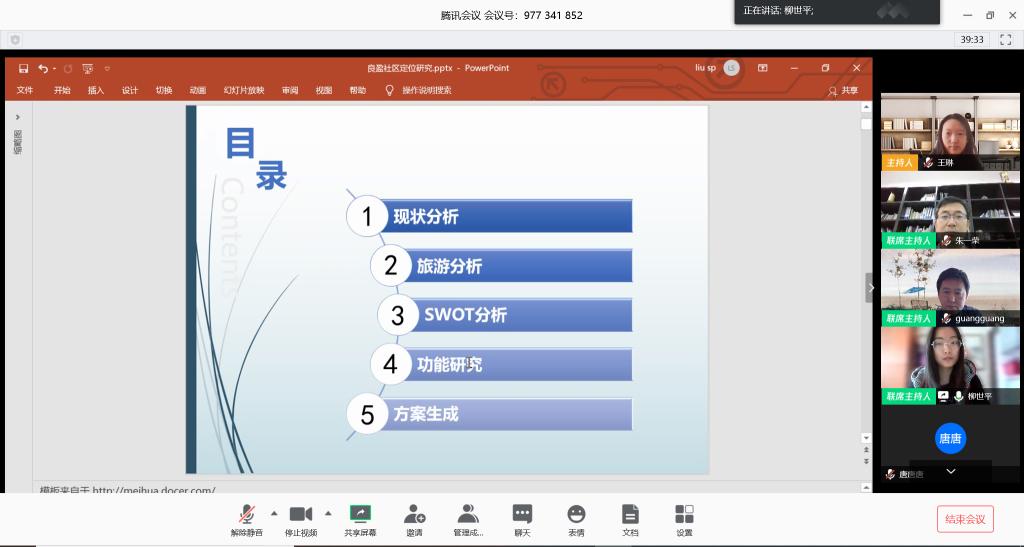
Task: Expand audio options arrow beside 解除静音
Action: (x=274, y=513)
